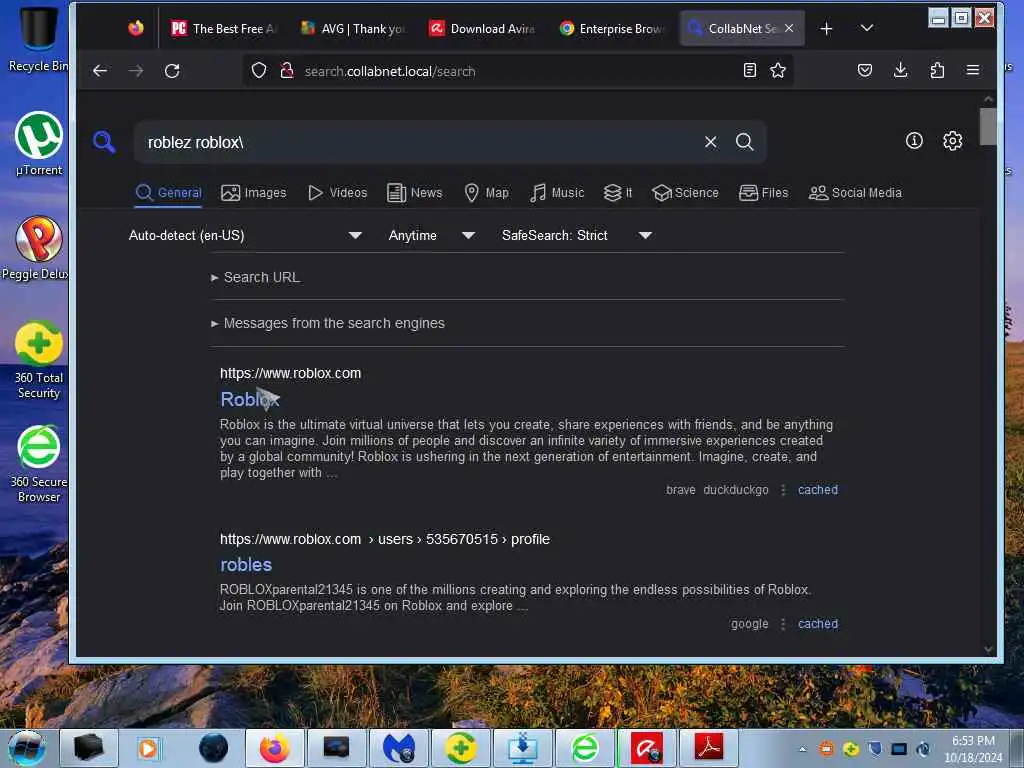The width and height of the screenshot is (1024, 768).
Task: Open 360 Secure Browser desktop icon
Action: [x=39, y=464]
